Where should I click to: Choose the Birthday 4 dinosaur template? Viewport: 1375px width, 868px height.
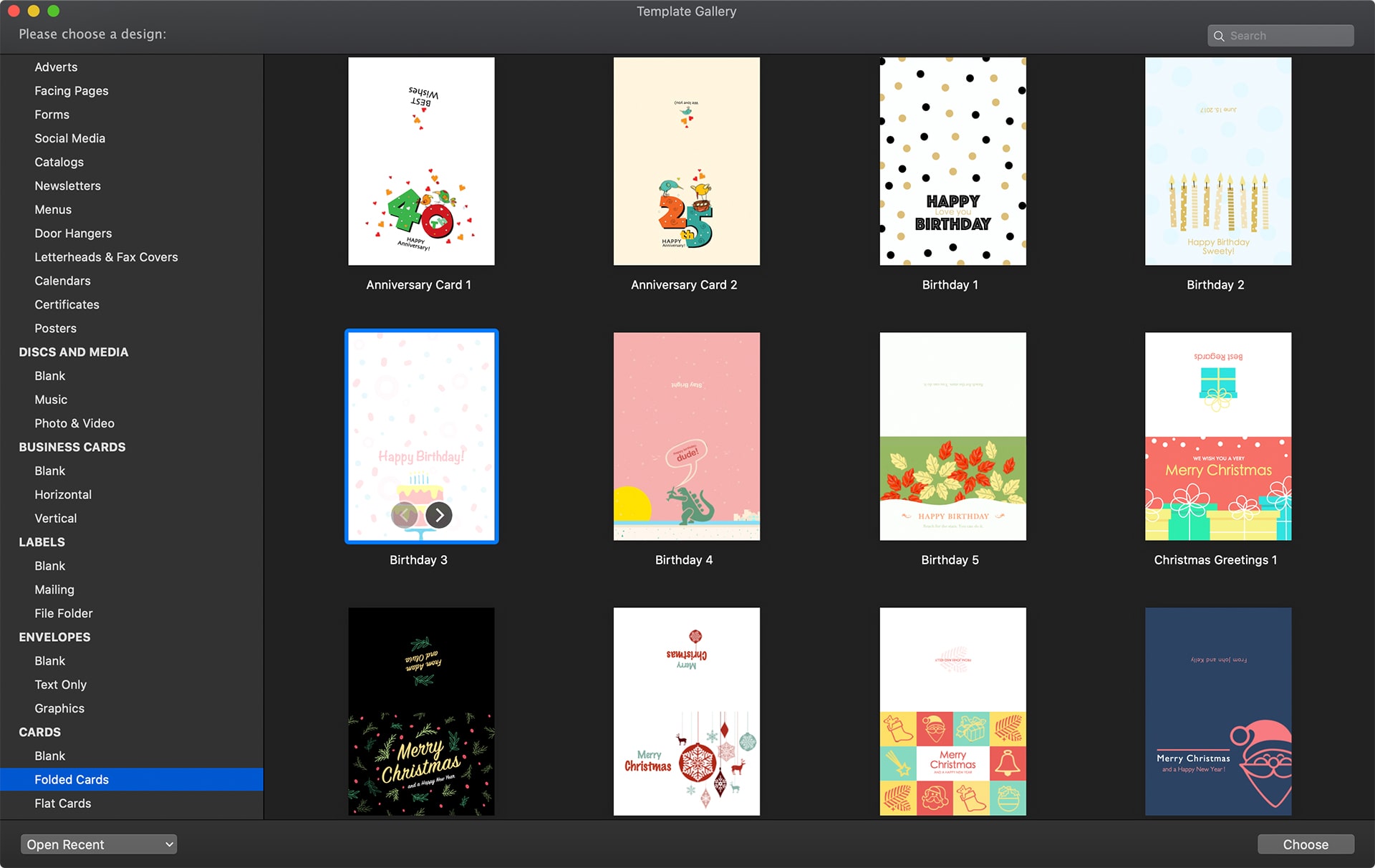[x=686, y=436]
